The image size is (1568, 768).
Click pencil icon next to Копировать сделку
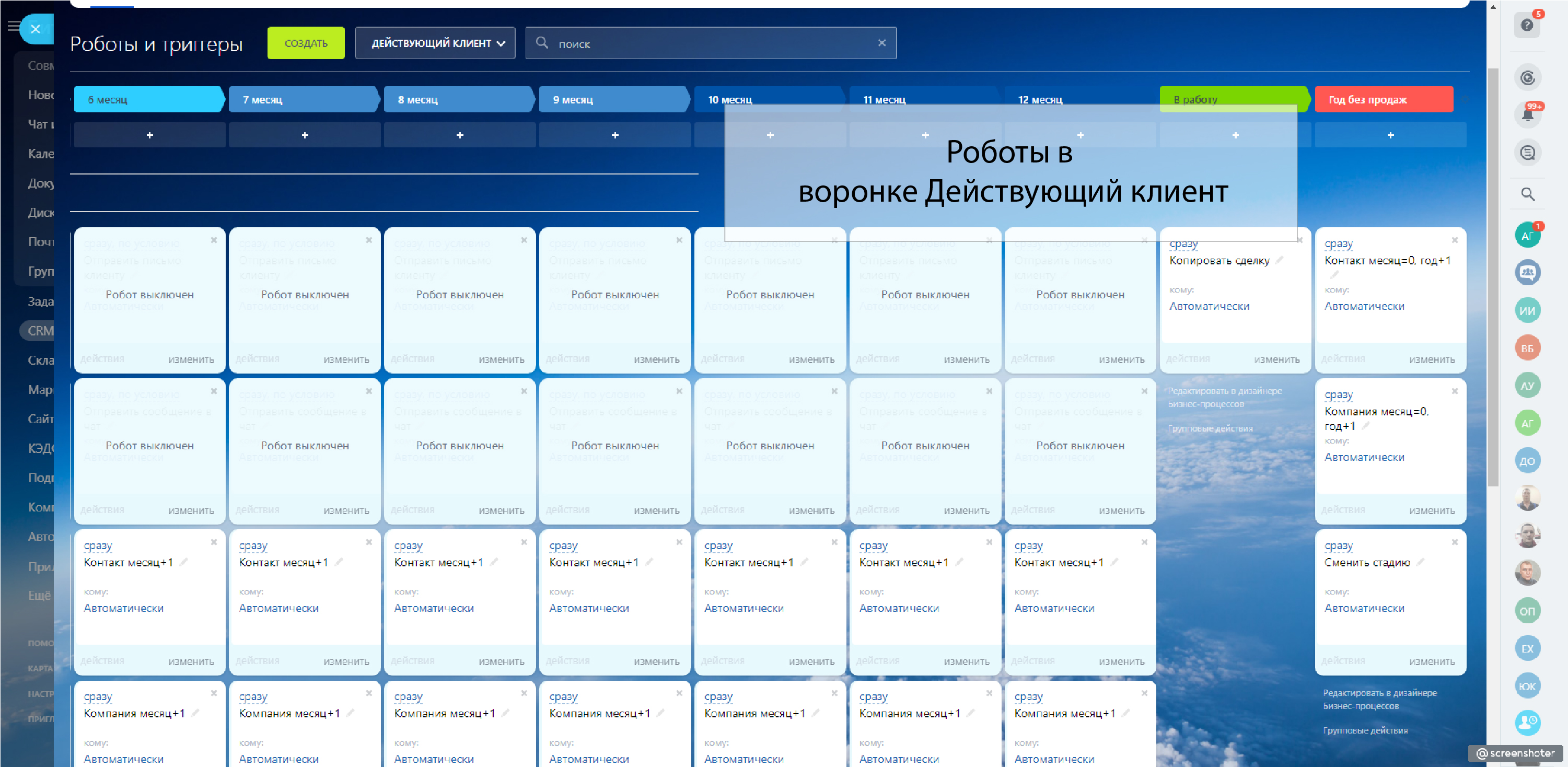(1280, 261)
